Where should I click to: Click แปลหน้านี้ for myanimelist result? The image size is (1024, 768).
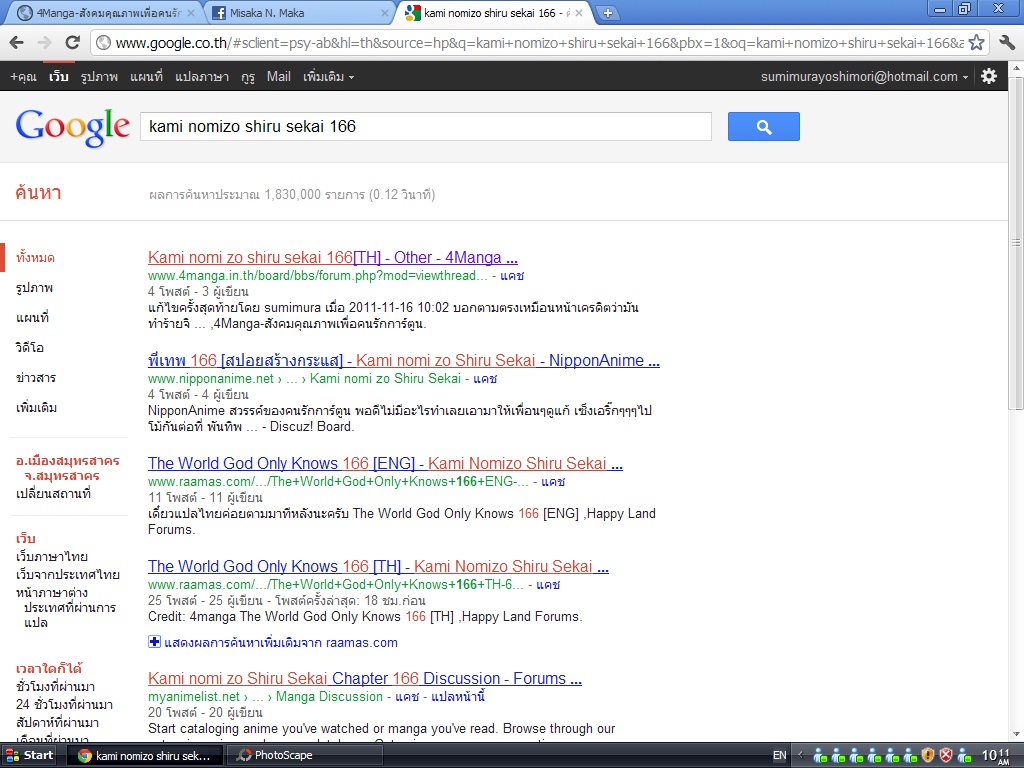tap(458, 697)
